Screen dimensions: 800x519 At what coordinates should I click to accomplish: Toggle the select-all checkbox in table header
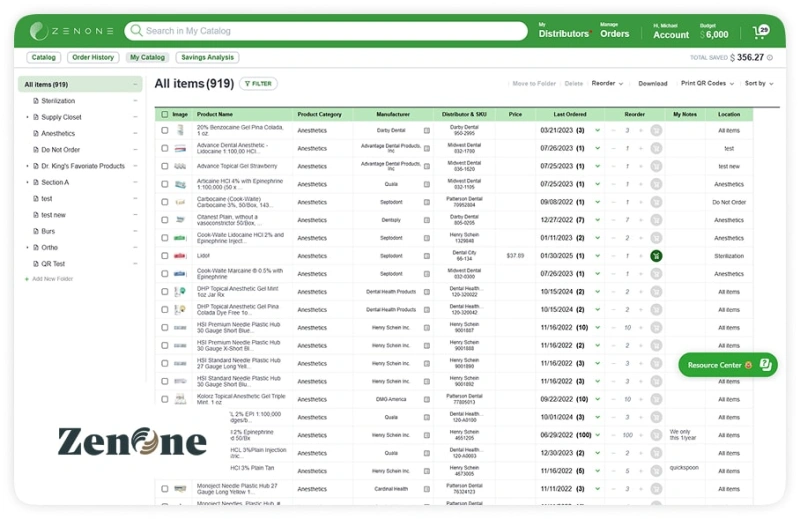point(165,115)
